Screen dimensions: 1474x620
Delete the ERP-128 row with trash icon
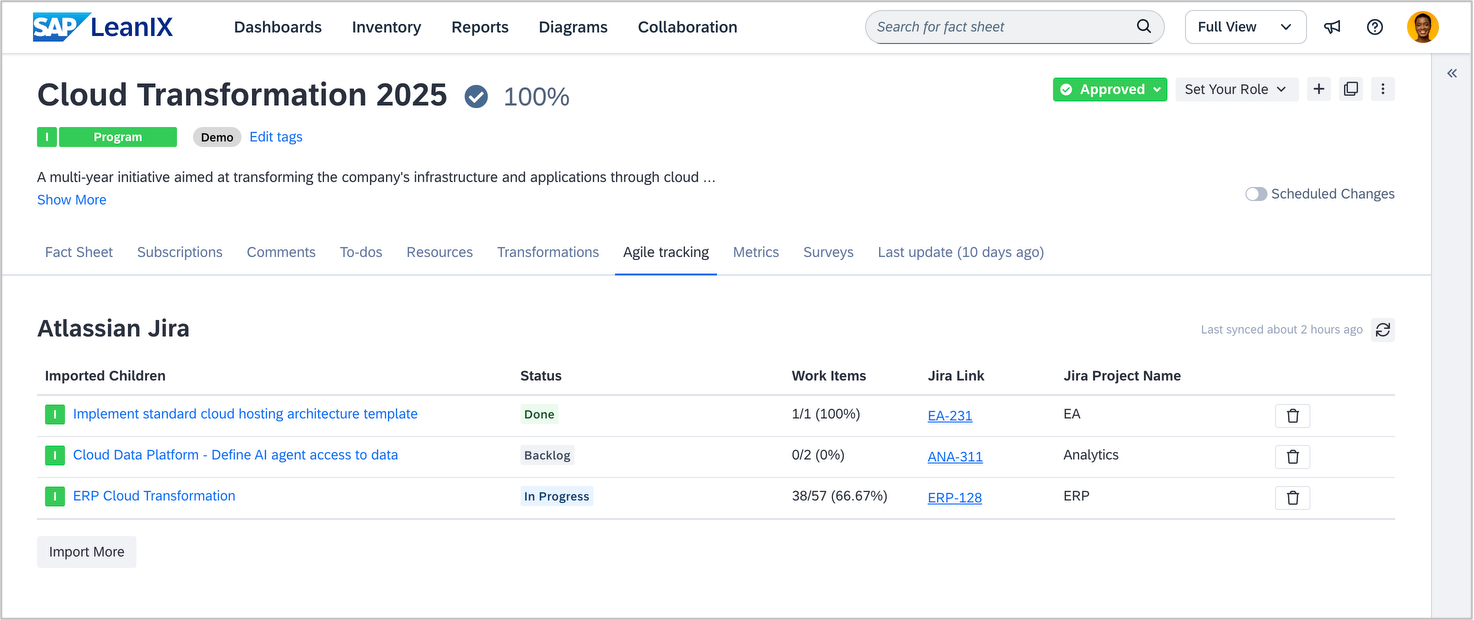1292,498
